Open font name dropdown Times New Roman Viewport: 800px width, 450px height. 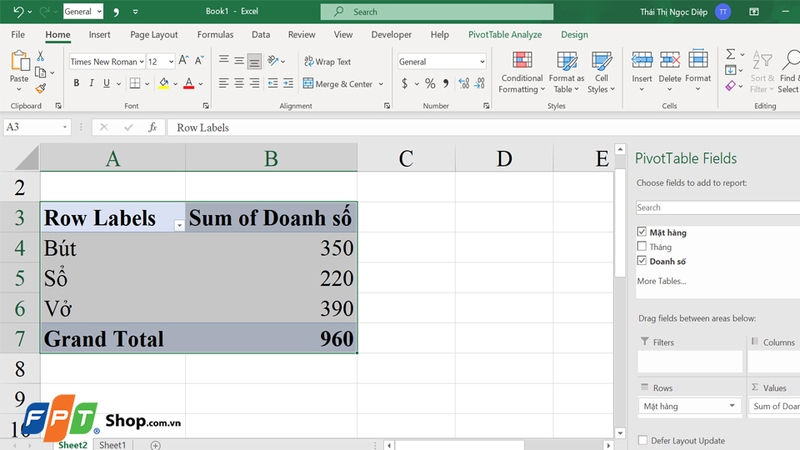click(141, 62)
